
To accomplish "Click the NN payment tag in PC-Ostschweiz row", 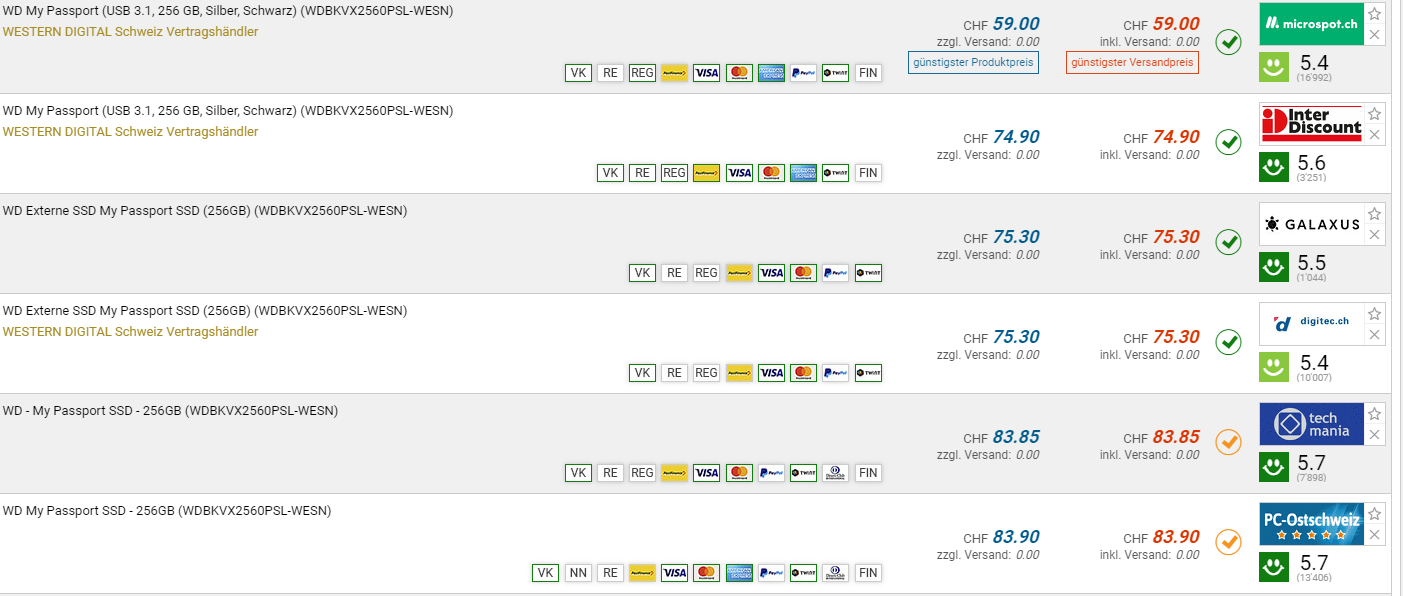I will pos(577,573).
